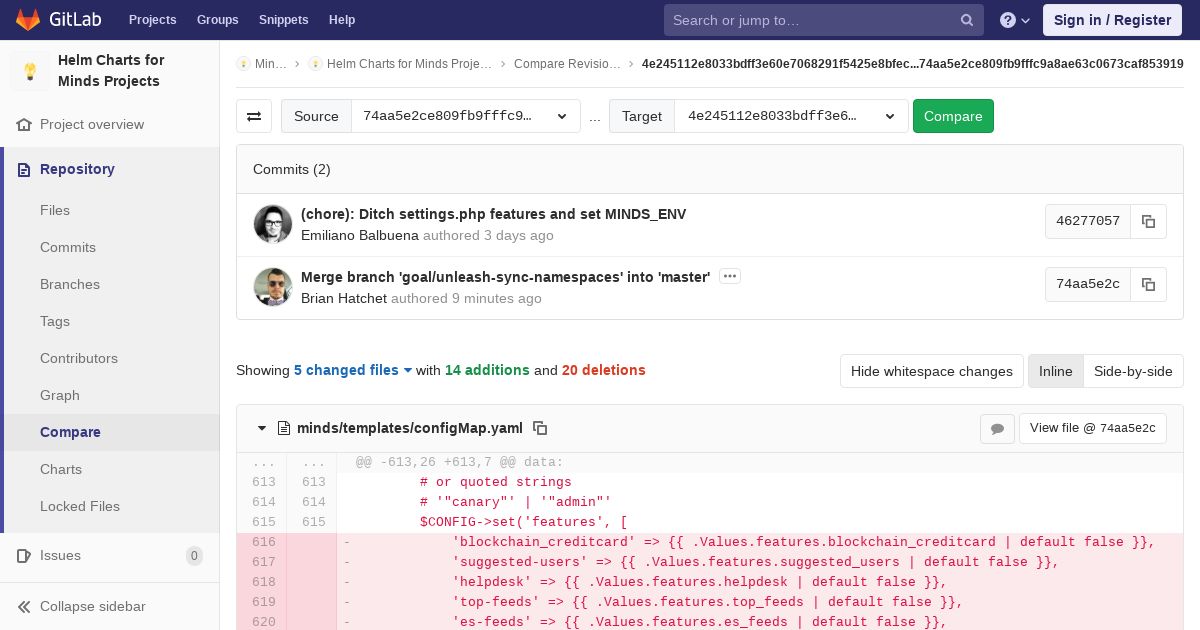1200x630 pixels.
Task: Collapse the configMap.yaml diff
Action: pos(262,428)
